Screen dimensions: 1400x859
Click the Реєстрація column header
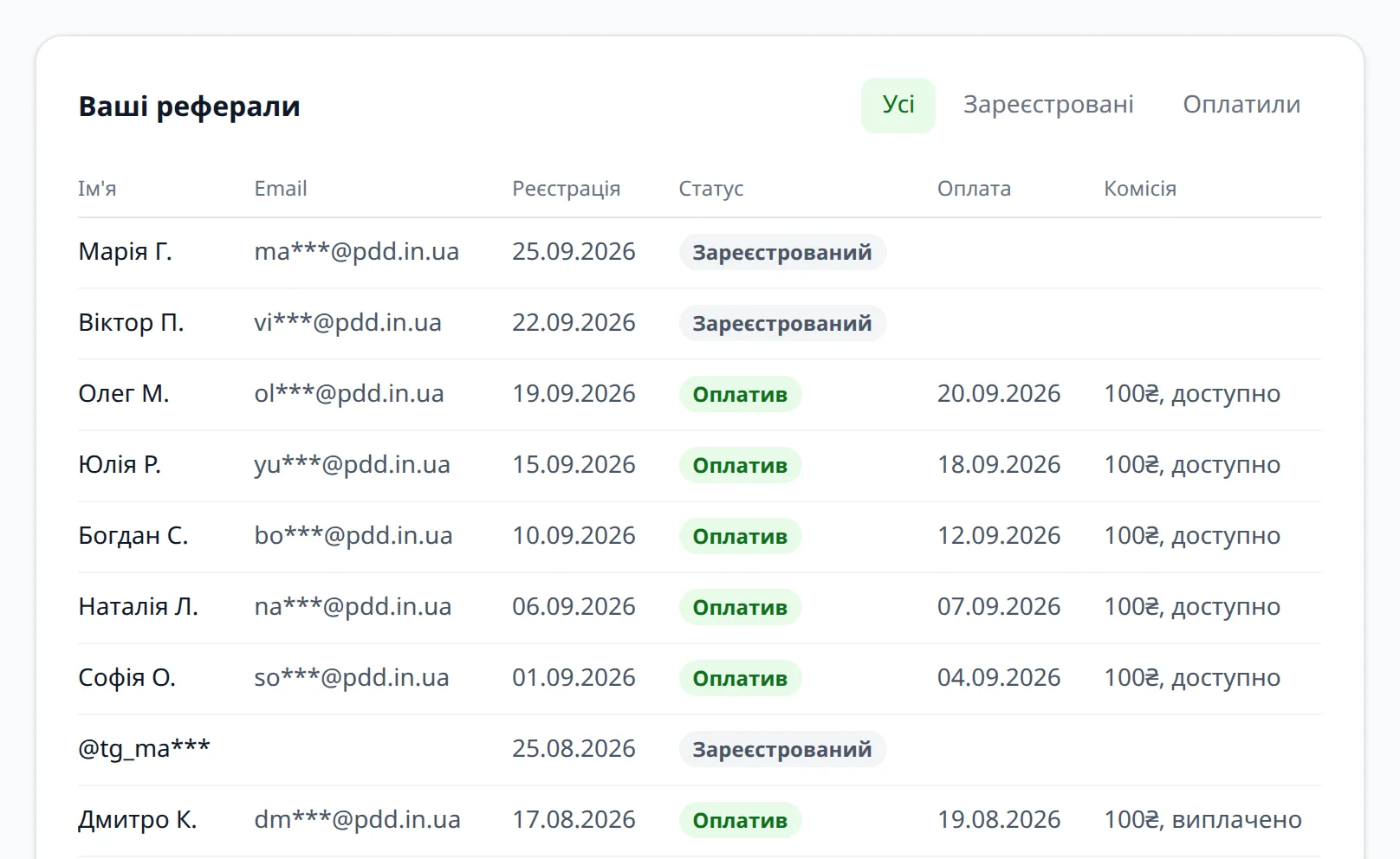click(x=566, y=189)
